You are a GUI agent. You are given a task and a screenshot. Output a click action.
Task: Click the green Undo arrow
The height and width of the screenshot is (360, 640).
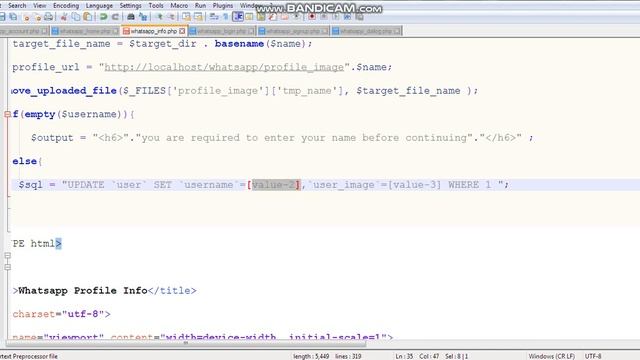pyautogui.click(x=103, y=17)
